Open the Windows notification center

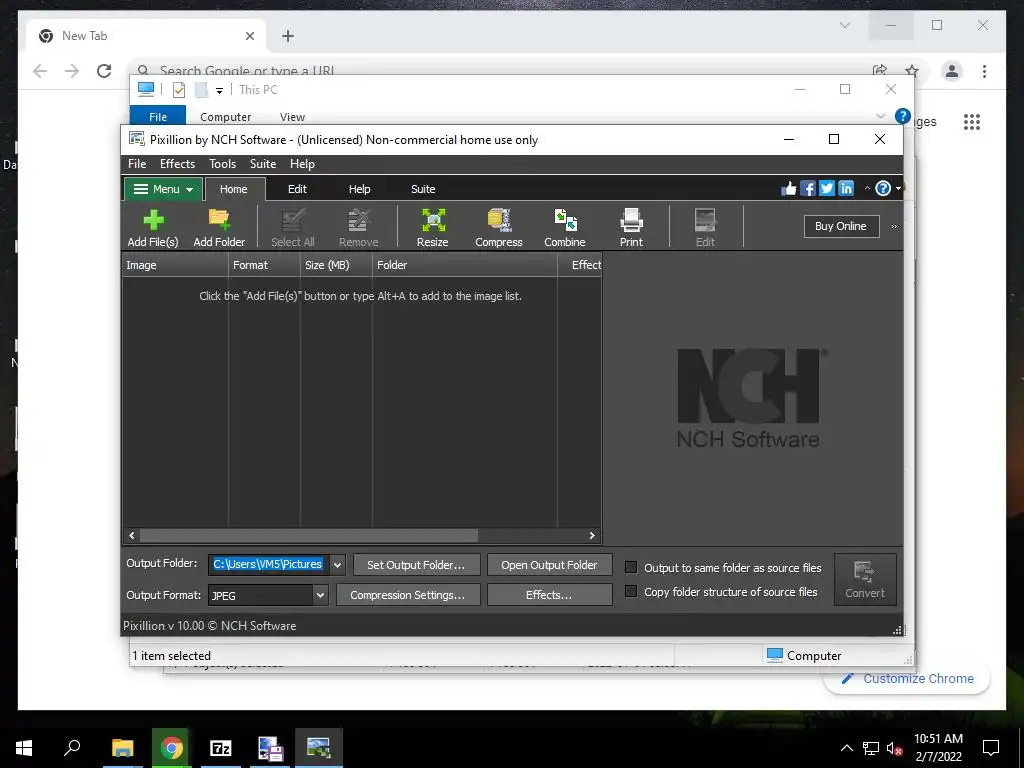991,748
